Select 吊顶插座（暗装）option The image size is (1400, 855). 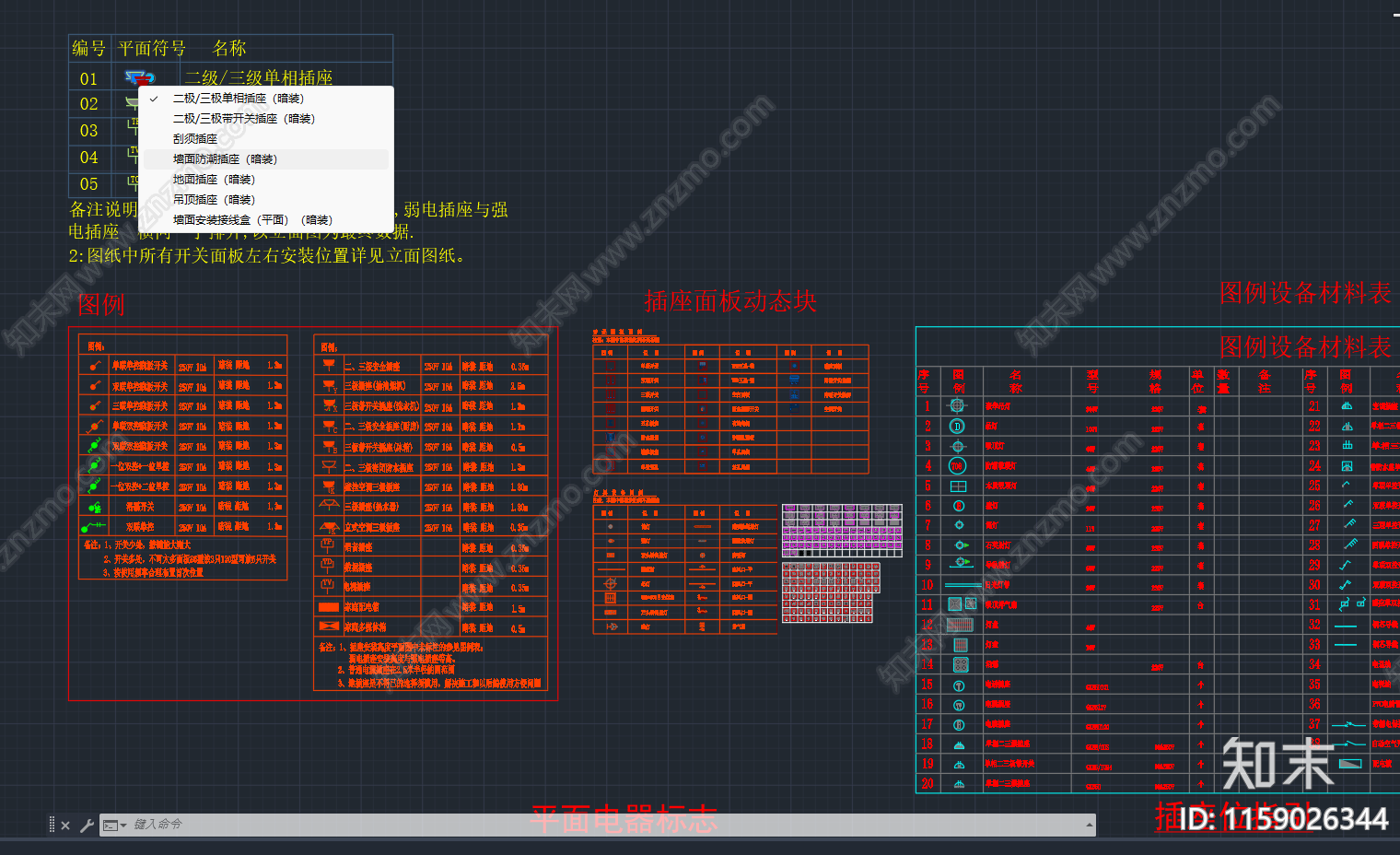tap(265, 200)
